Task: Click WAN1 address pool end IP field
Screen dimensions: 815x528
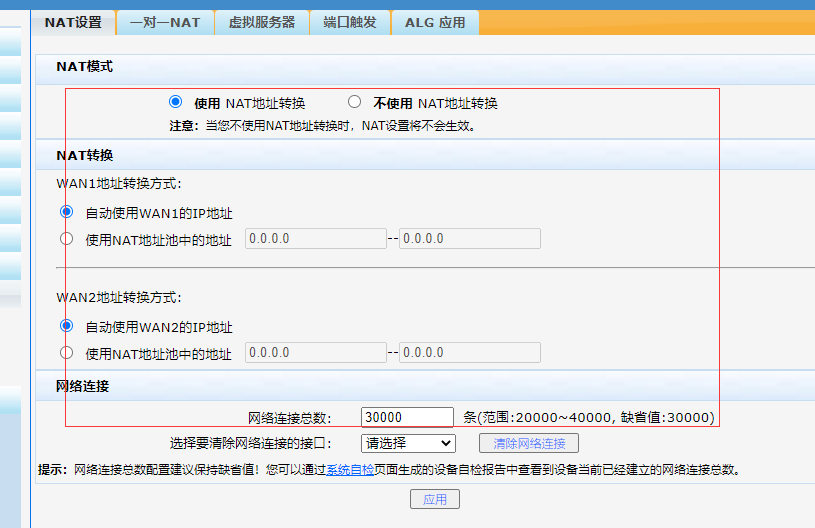Action: pyautogui.click(x=470, y=239)
